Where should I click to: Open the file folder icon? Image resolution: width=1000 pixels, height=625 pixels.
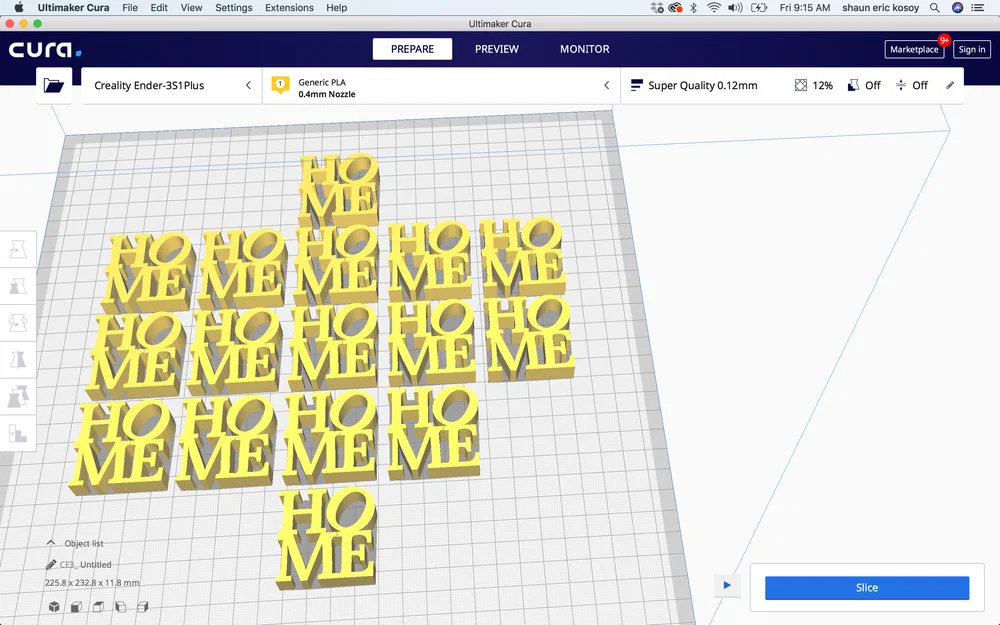point(54,85)
